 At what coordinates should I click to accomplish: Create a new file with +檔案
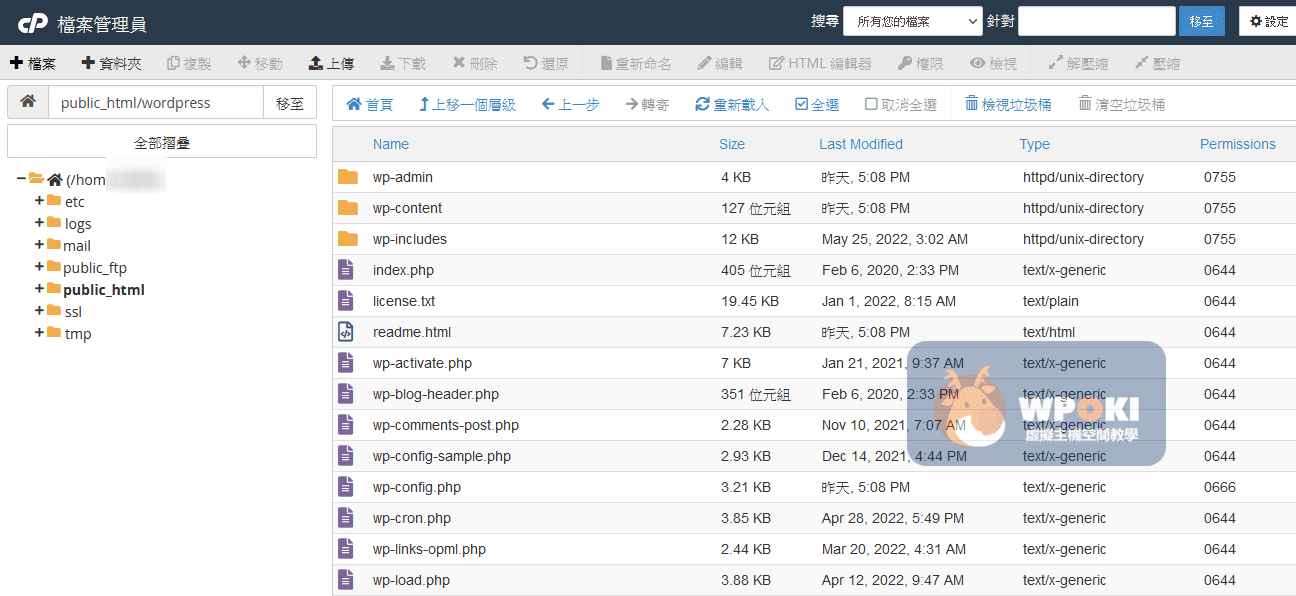pyautogui.click(x=33, y=63)
